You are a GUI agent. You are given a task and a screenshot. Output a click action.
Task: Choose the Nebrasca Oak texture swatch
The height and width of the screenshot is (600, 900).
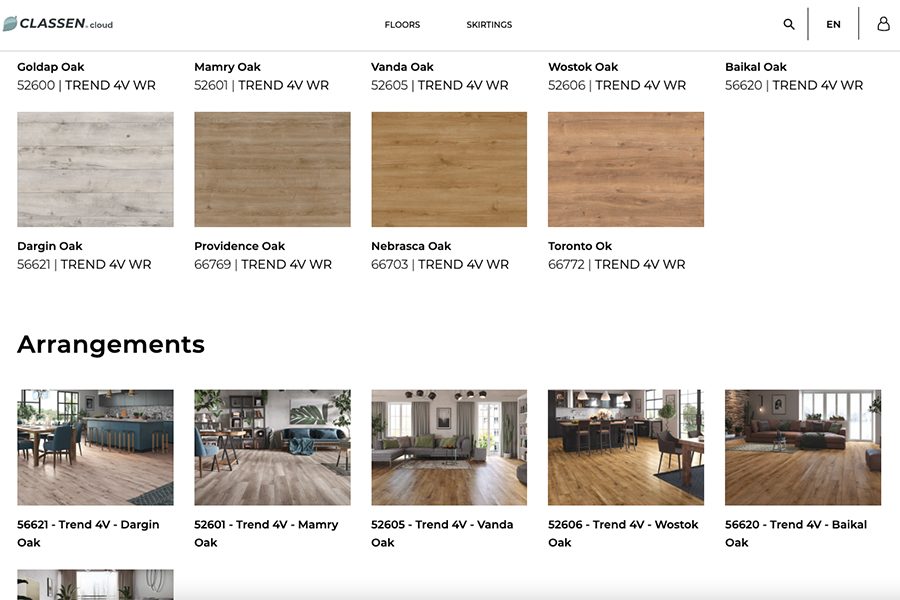[449, 169]
